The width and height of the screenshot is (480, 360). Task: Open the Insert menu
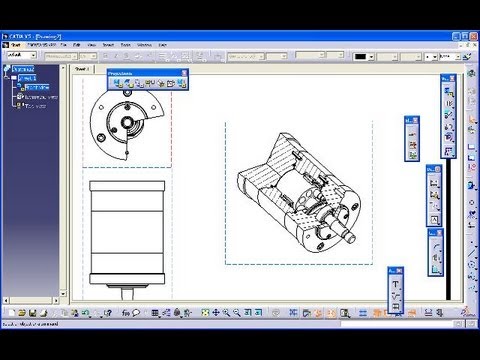click(x=108, y=45)
